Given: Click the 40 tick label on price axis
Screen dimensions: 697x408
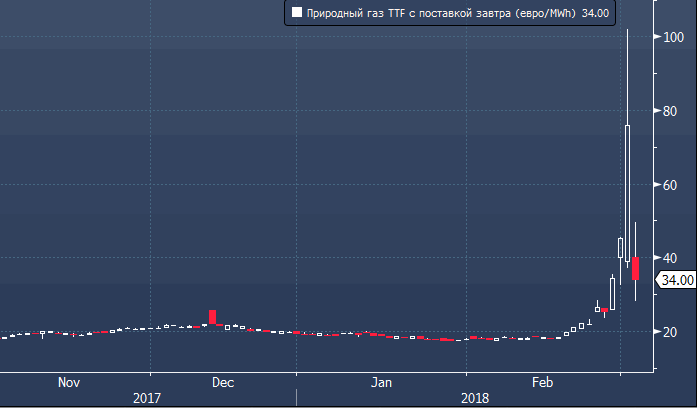Looking at the screenshot, I should pos(670,258).
